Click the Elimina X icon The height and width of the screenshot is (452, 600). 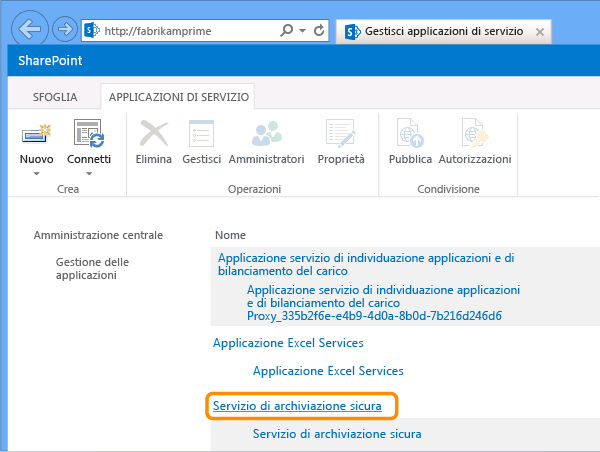click(154, 133)
